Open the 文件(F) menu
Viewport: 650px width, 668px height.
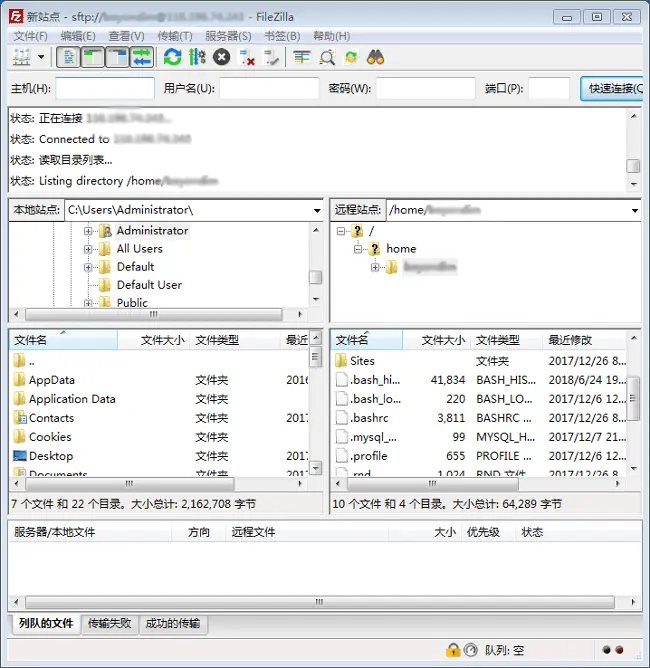click(x=30, y=36)
